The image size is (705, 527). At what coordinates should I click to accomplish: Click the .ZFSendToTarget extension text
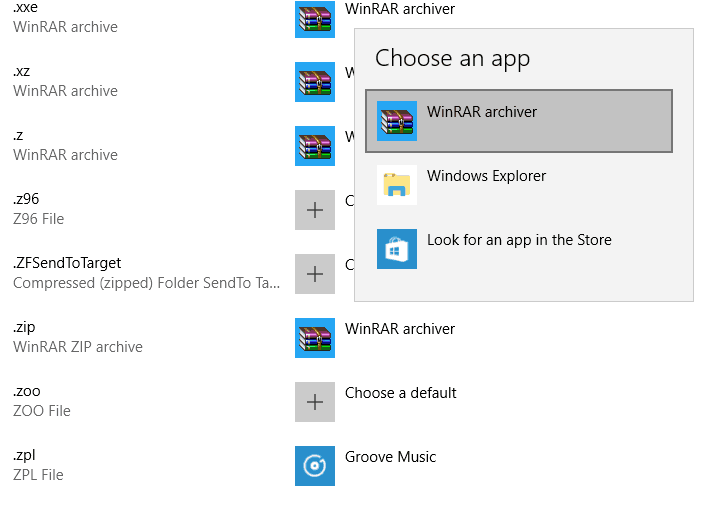[x=67, y=263]
